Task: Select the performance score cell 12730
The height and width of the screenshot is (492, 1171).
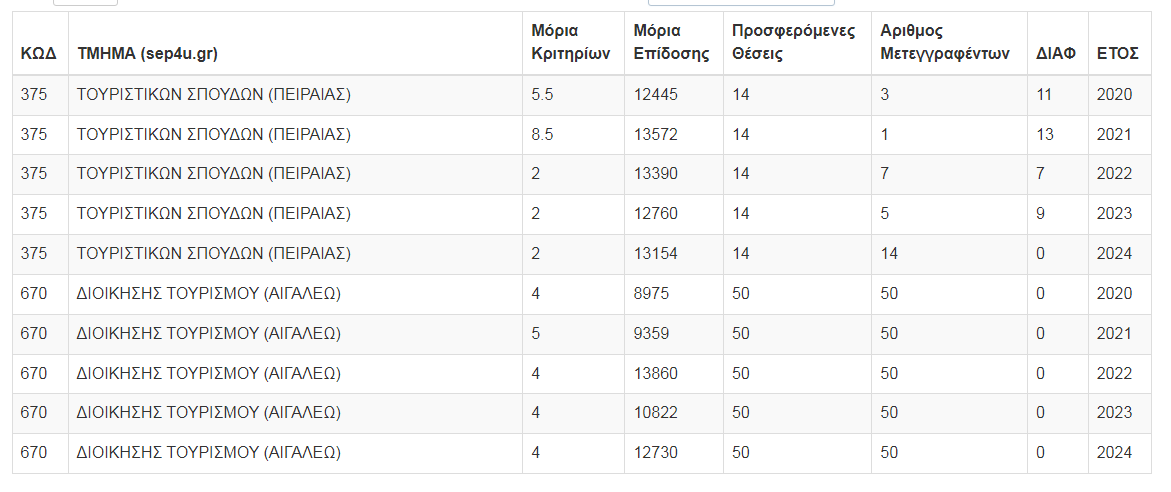Action: coord(656,453)
